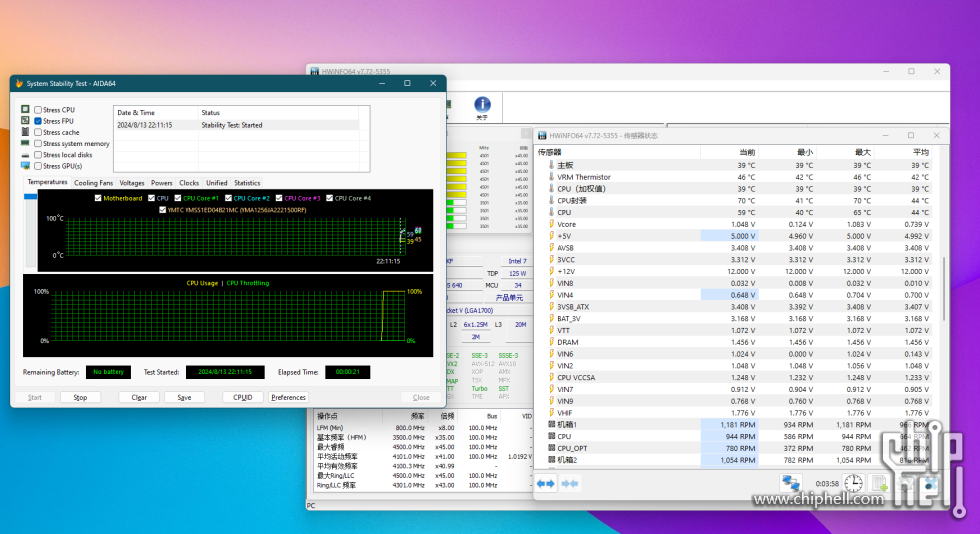Select the Unified tab
The height and width of the screenshot is (534, 980).
tap(216, 183)
